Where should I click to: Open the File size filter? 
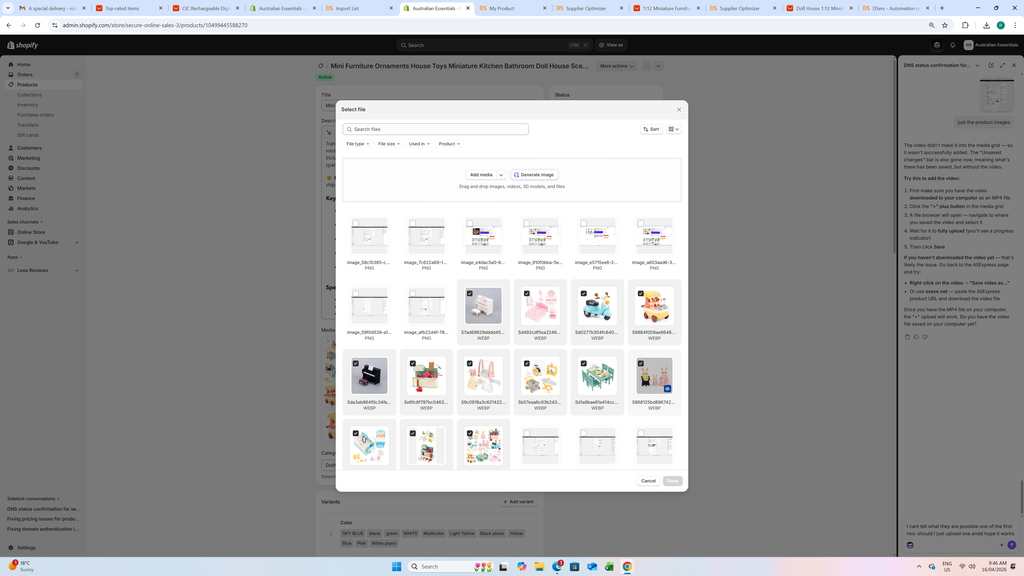point(389,144)
